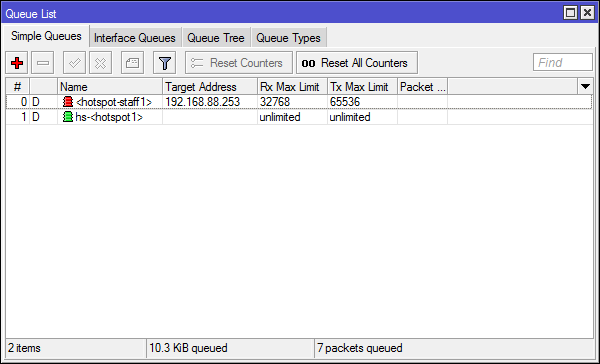Select the red hotspot-staff1 queue icon
Screen dimensions: 600x364
(68, 102)
